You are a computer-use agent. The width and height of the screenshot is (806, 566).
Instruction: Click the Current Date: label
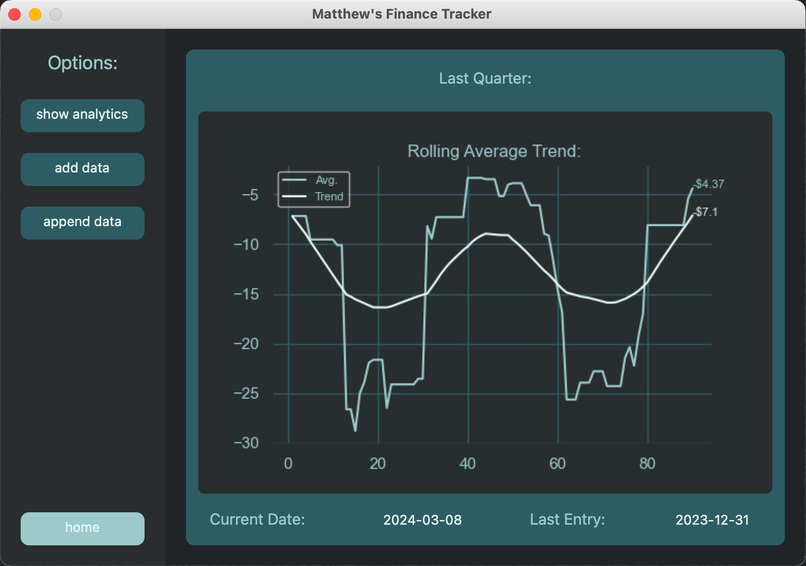pos(257,520)
